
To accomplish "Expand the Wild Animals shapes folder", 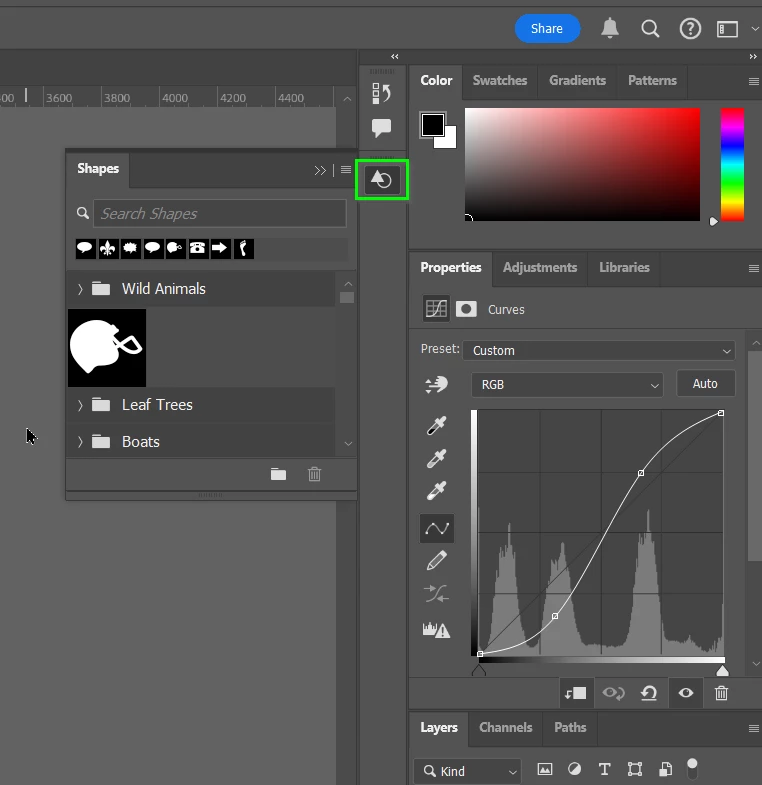I will click(x=80, y=289).
